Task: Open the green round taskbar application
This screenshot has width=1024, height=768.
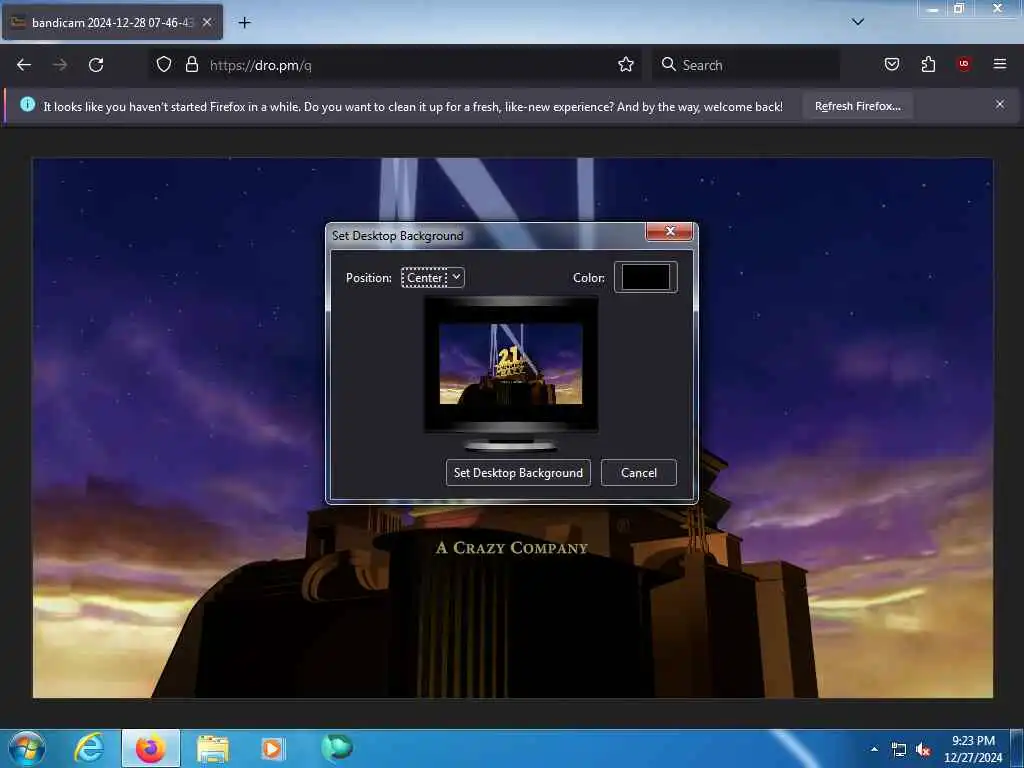Action: [337, 747]
